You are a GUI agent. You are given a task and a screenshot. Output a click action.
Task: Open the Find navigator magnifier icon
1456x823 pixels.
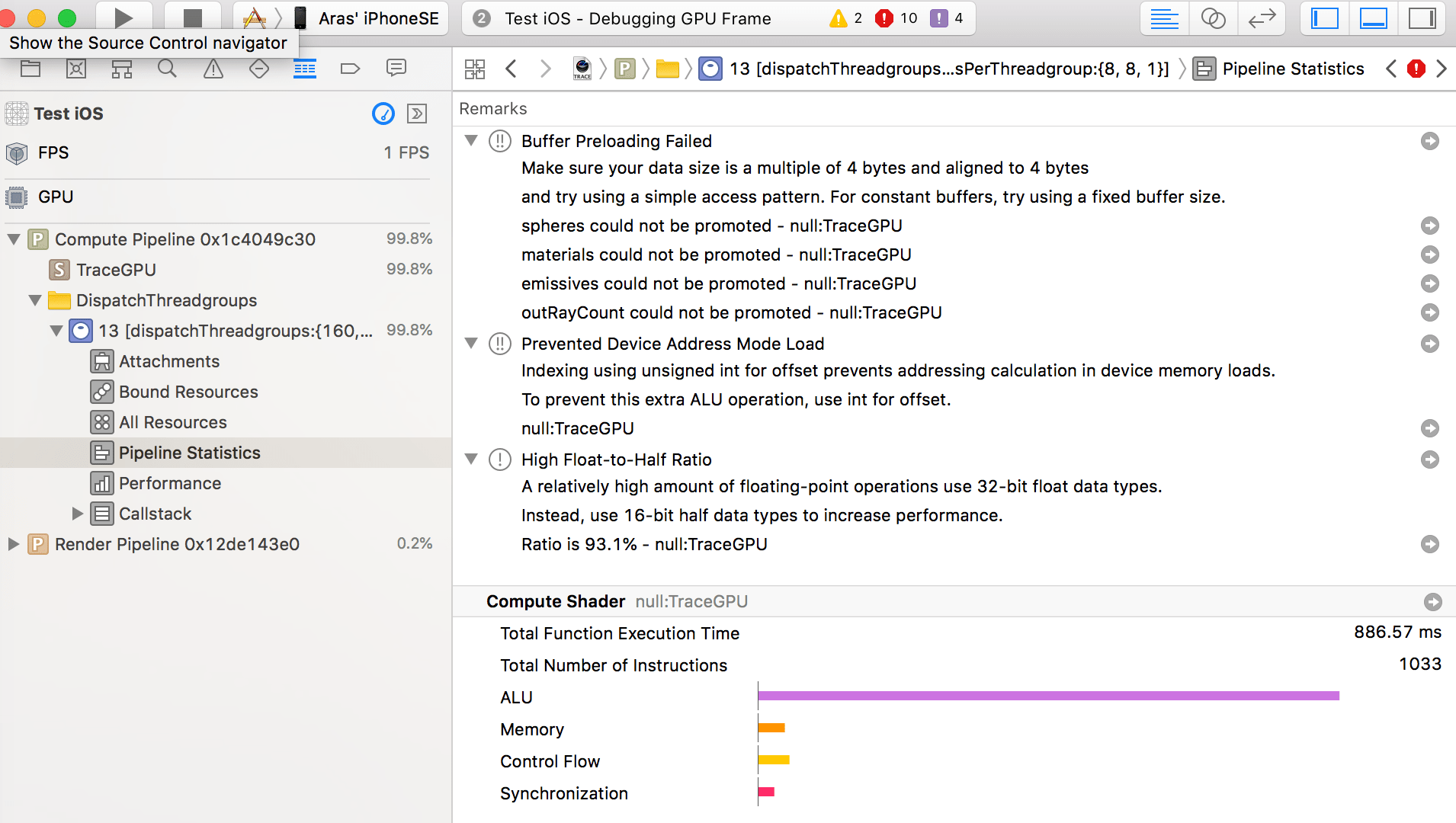point(168,69)
